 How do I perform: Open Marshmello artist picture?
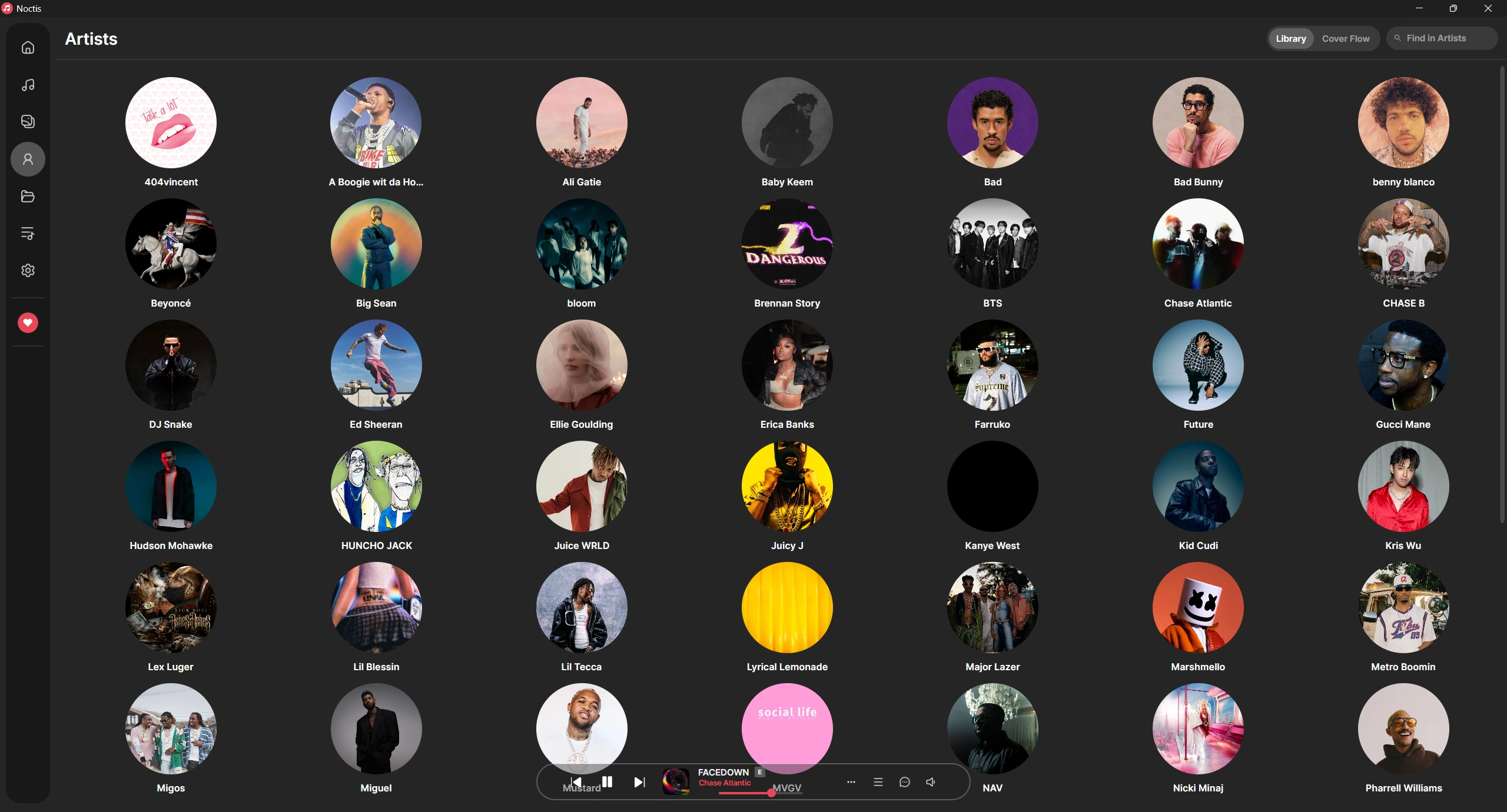[1198, 607]
